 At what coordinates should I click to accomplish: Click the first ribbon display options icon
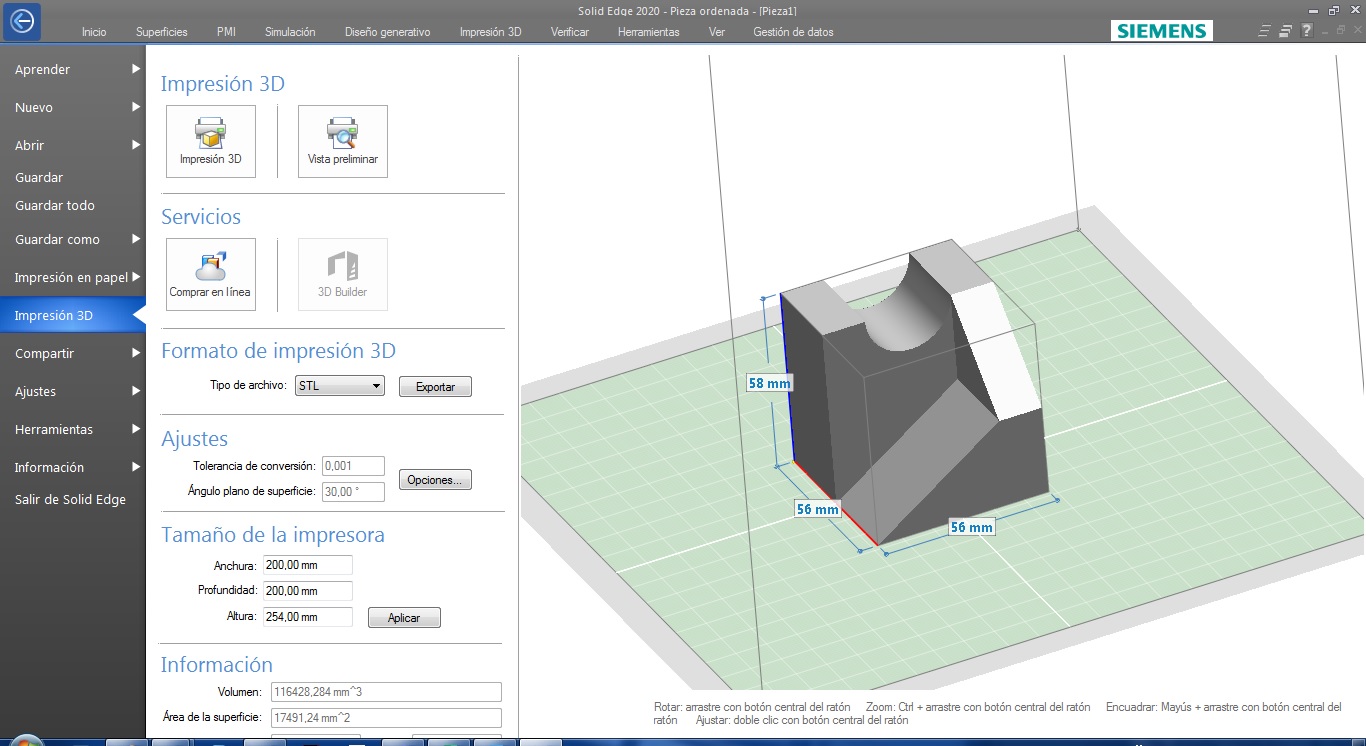[1263, 30]
